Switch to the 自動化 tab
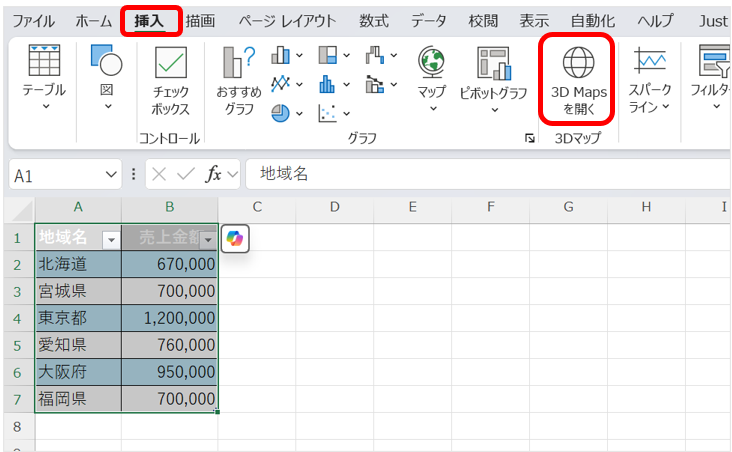This screenshot has width=732, height=452. point(593,21)
